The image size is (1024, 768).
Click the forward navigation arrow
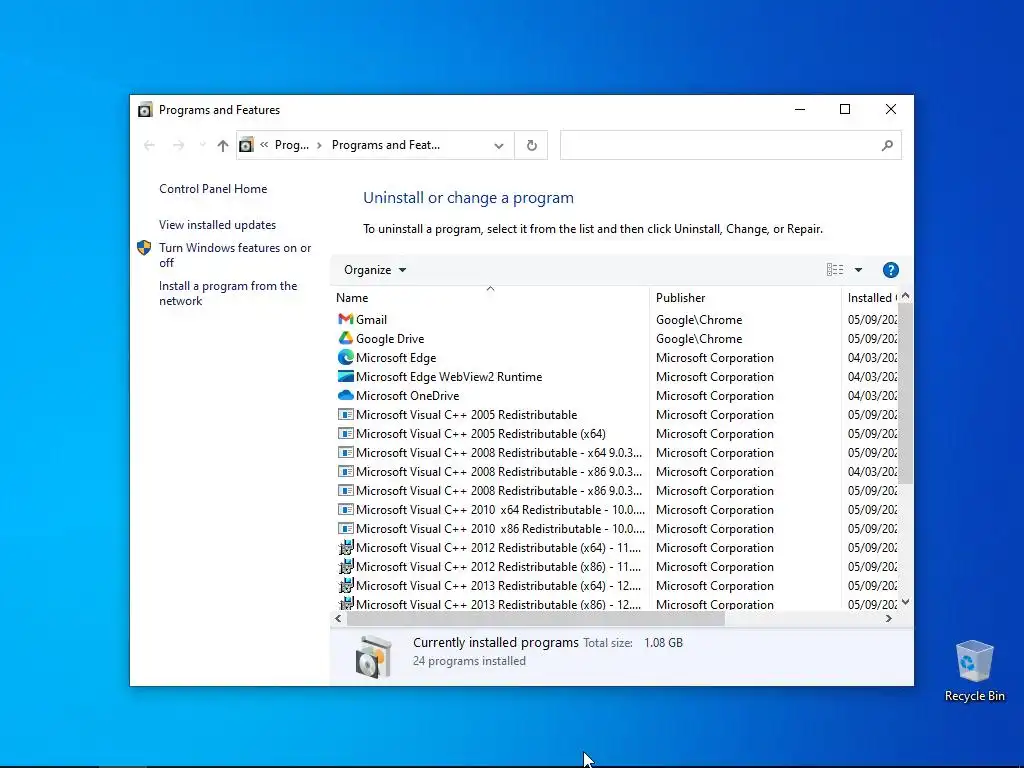[178, 145]
